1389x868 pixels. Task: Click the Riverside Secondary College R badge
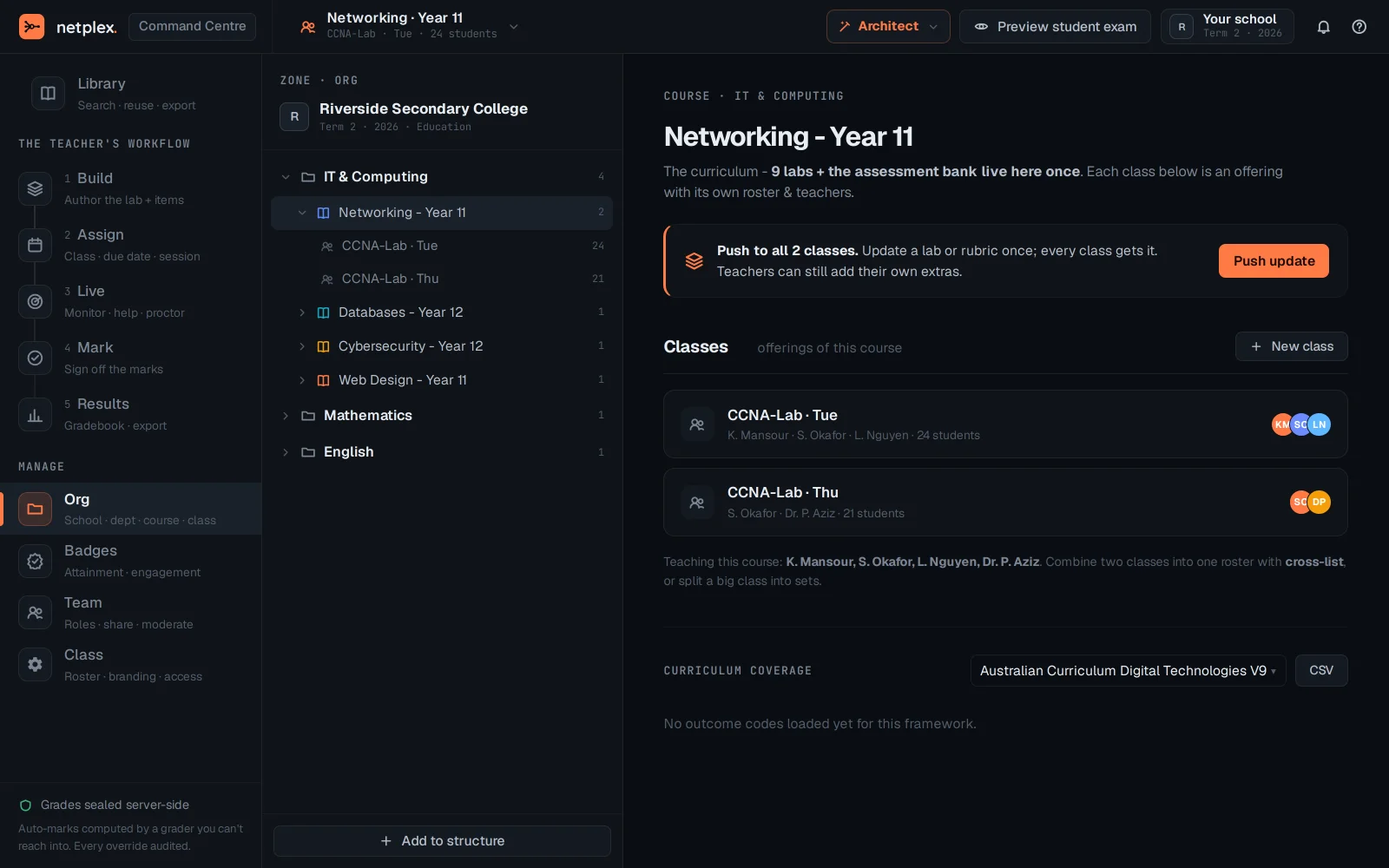(294, 116)
